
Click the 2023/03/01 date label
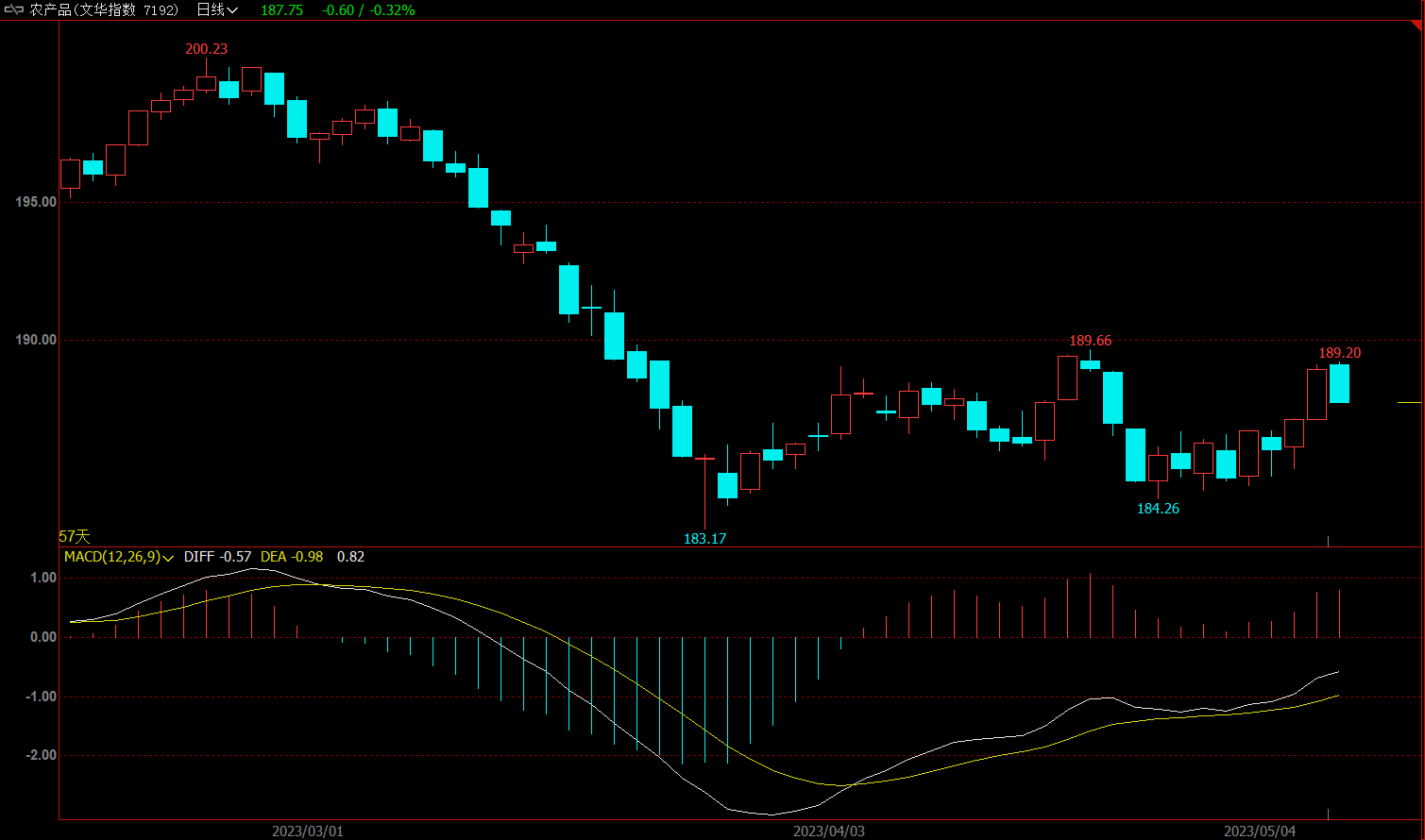308,831
